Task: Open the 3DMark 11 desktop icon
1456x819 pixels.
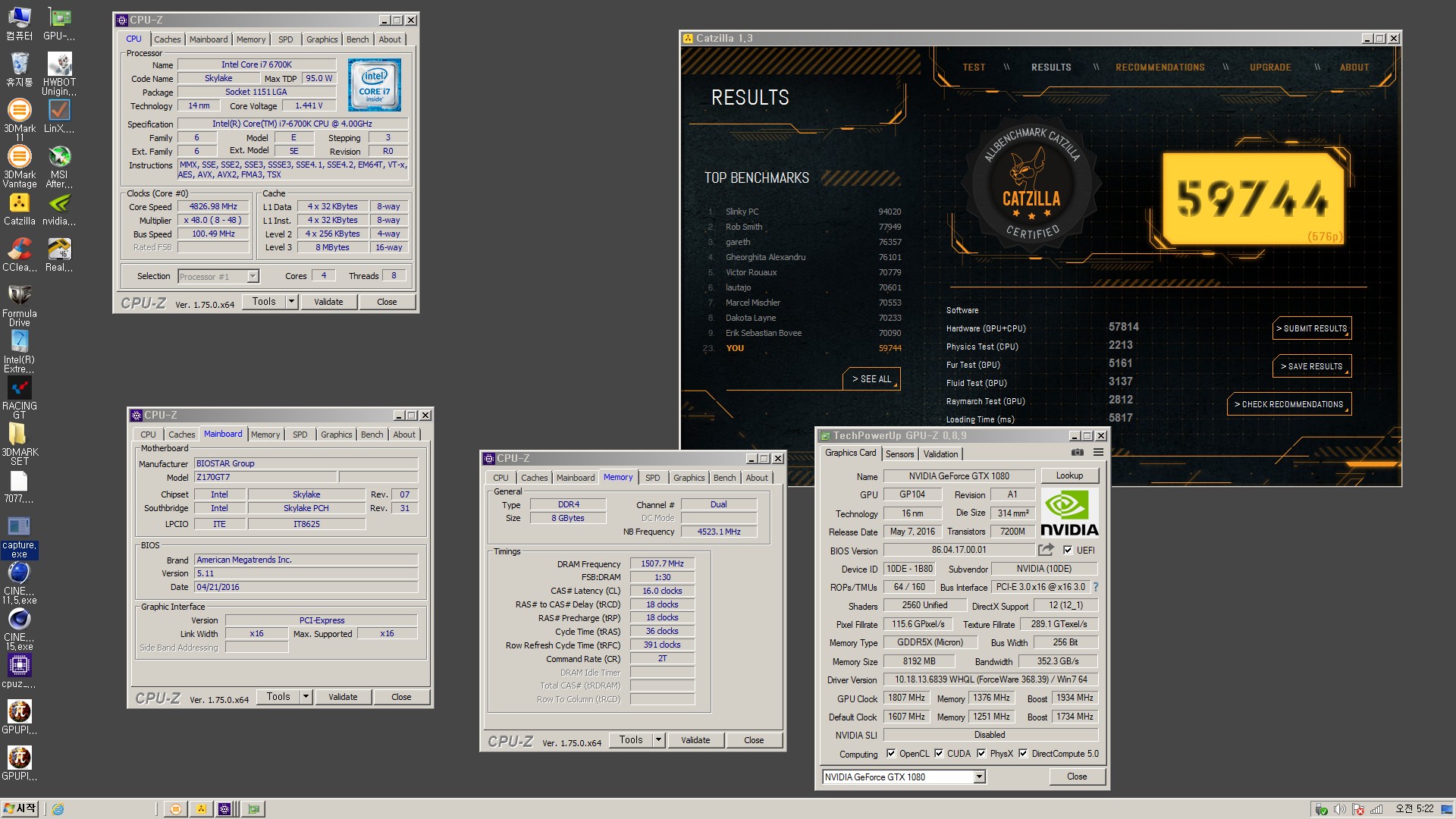Action: (20, 119)
